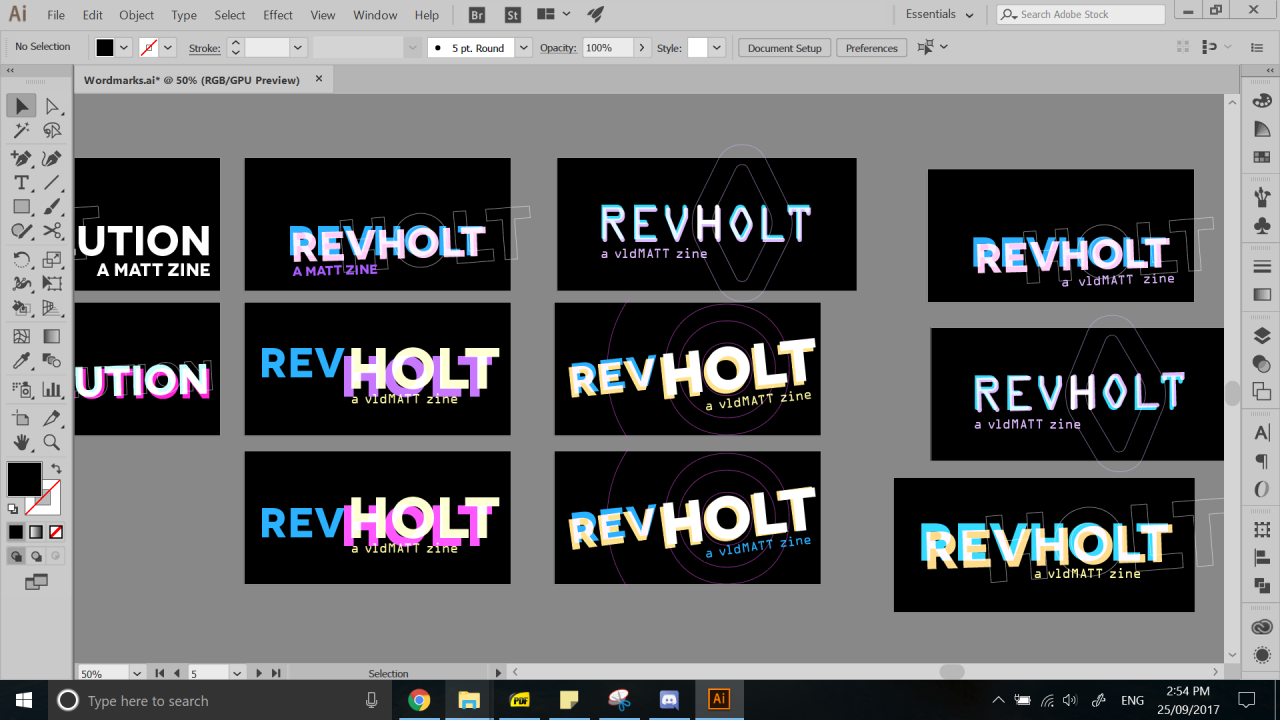This screenshot has width=1280, height=720.
Task: Open the graphic Style dropdown
Action: (716, 47)
